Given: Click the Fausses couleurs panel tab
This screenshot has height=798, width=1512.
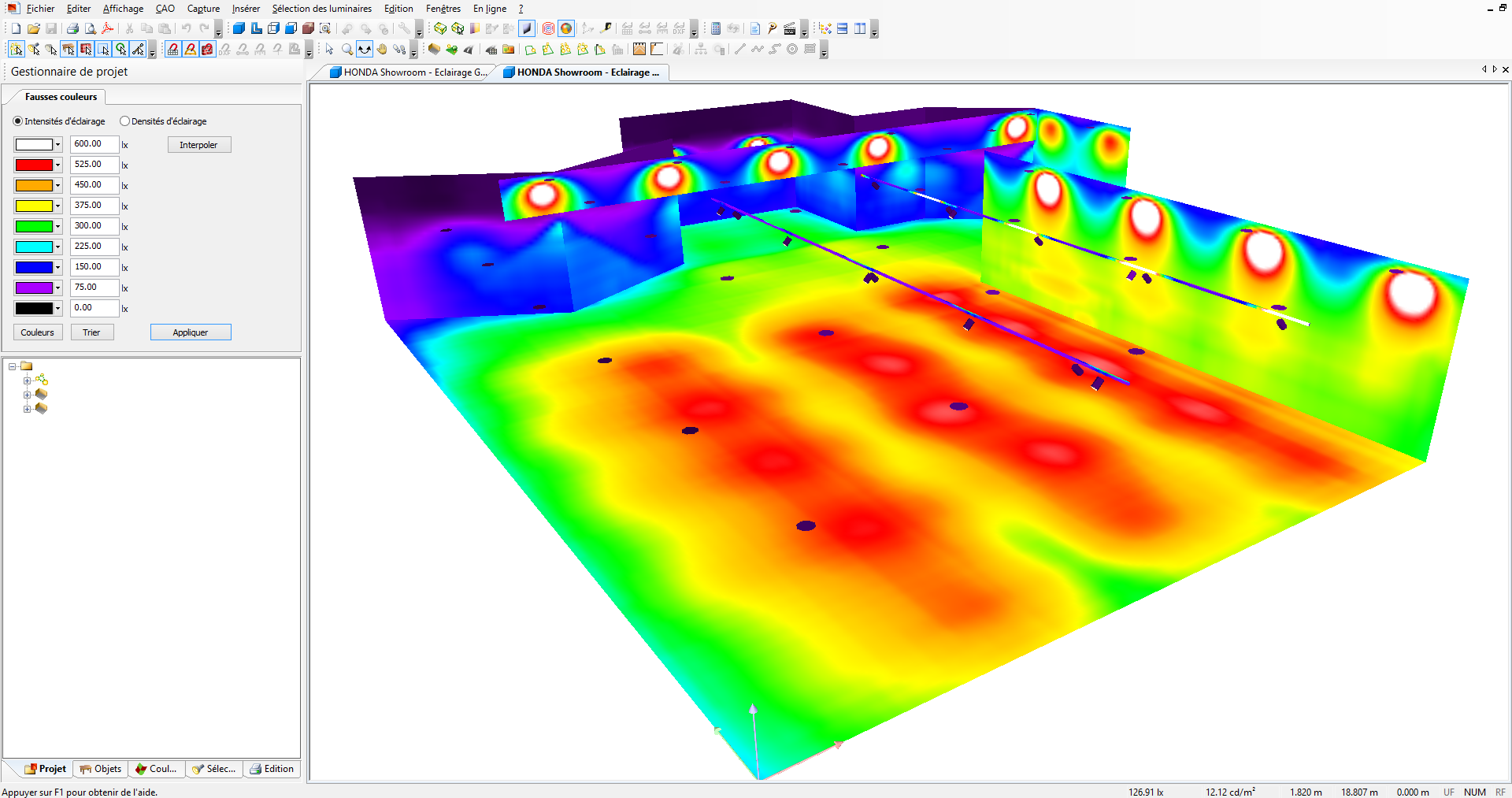Looking at the screenshot, I should tap(61, 97).
